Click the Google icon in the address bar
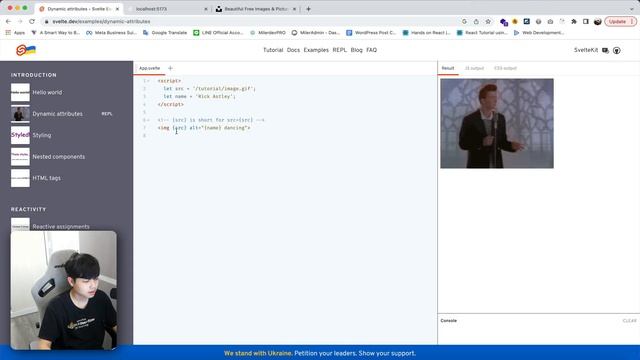This screenshot has height=360, width=640. pos(464,21)
